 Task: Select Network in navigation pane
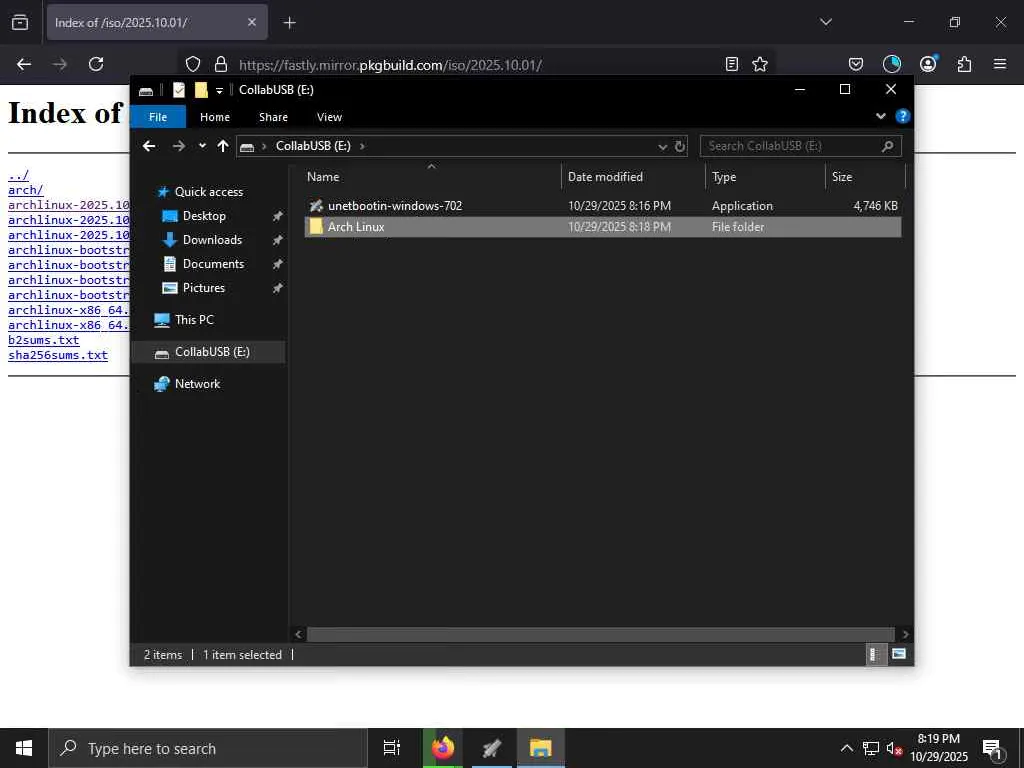point(197,384)
